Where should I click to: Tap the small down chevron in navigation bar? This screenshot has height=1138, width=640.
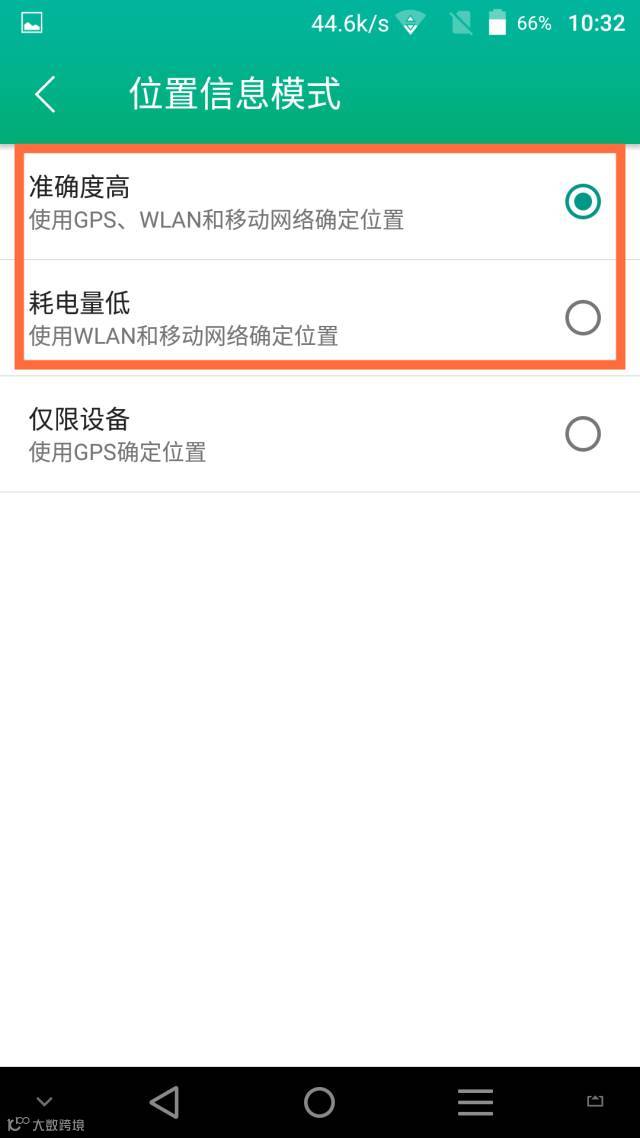tap(44, 1102)
